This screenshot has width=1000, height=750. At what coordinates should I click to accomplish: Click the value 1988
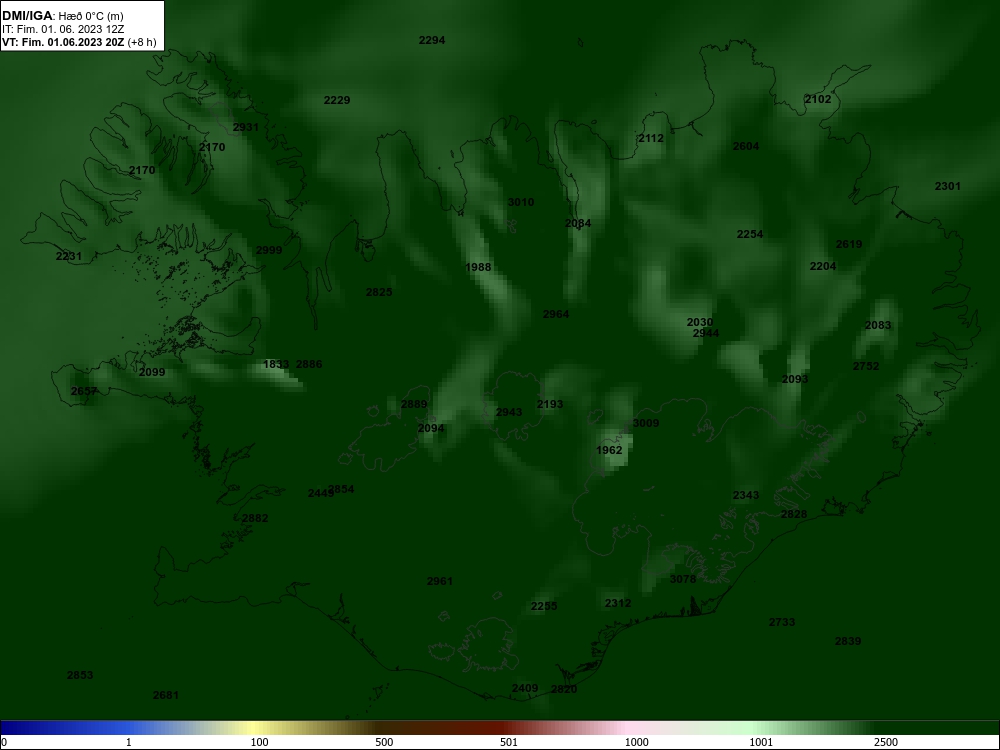478,267
